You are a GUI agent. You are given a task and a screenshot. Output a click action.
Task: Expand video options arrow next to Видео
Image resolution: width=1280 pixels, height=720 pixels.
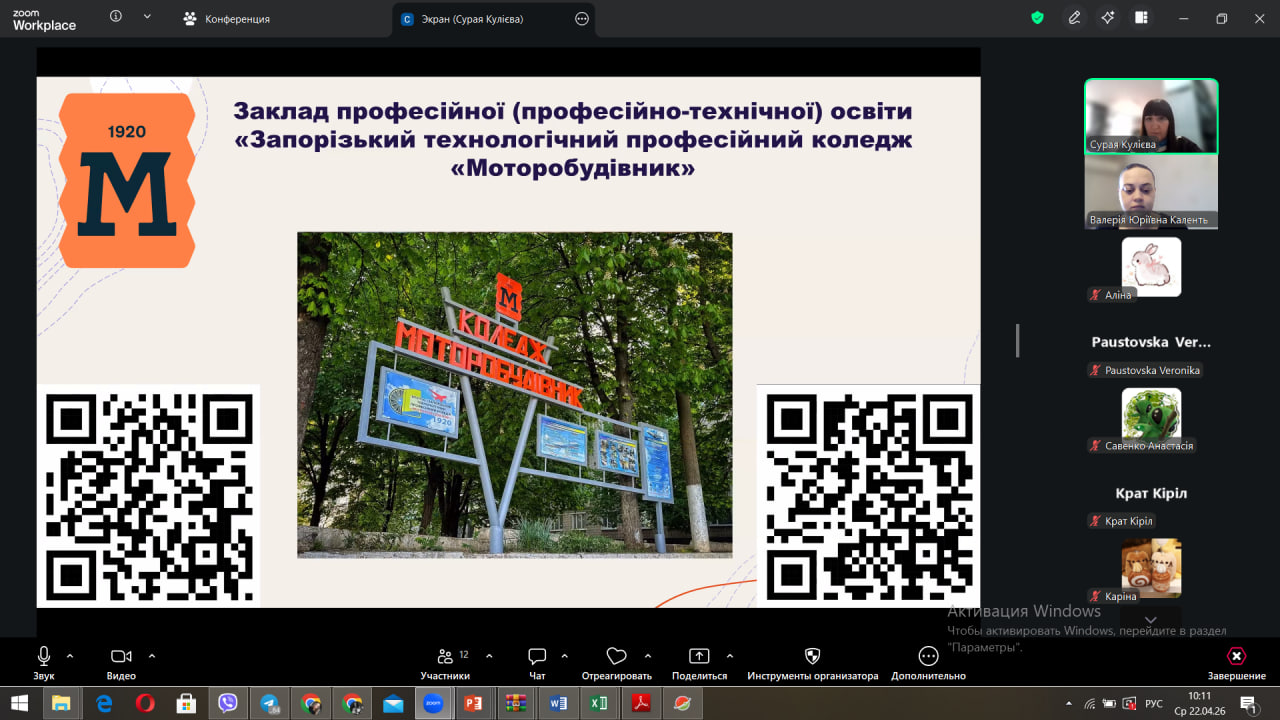pyautogui.click(x=152, y=656)
